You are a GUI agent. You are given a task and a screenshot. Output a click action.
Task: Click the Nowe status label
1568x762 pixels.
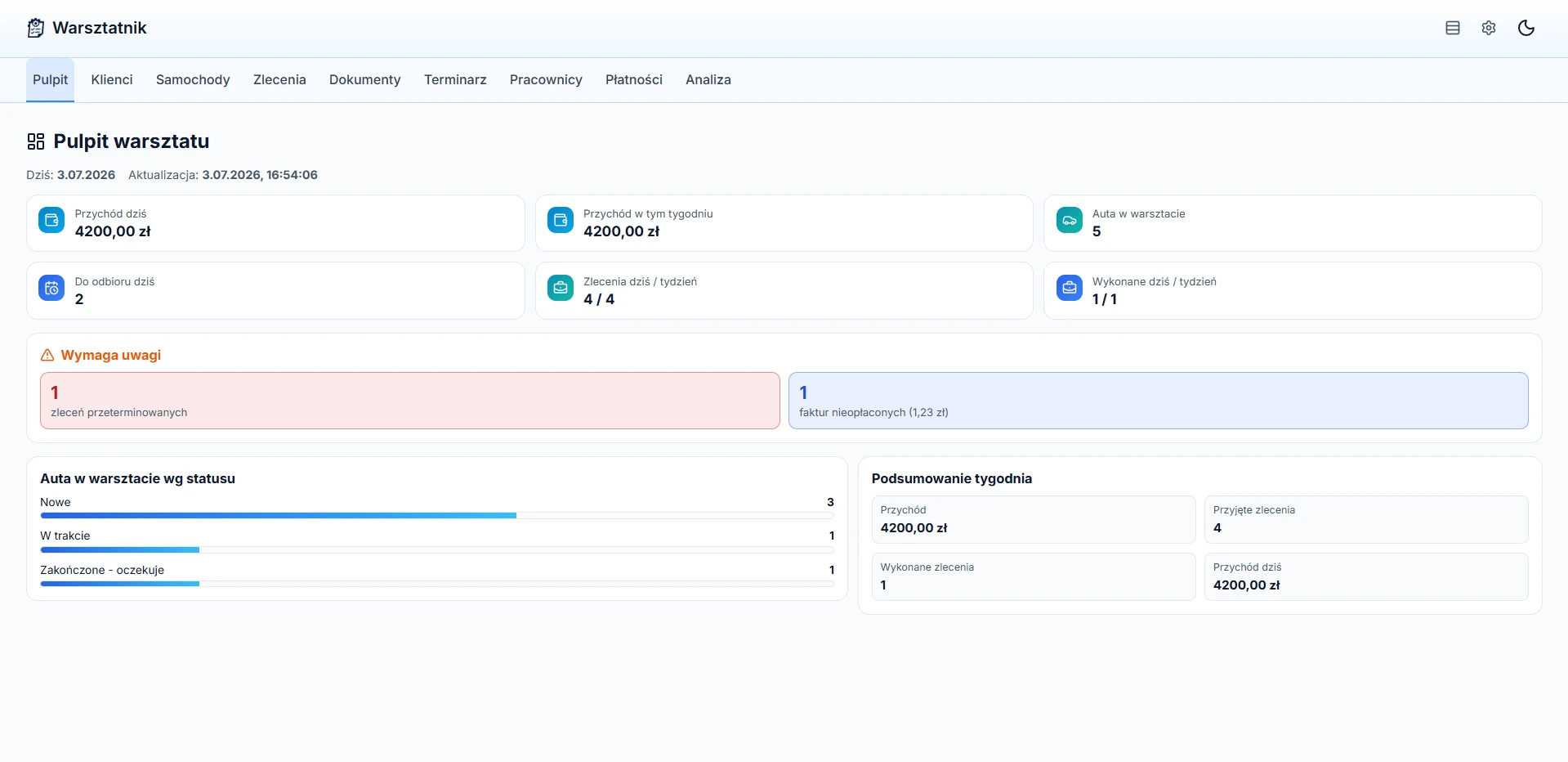[x=56, y=502]
